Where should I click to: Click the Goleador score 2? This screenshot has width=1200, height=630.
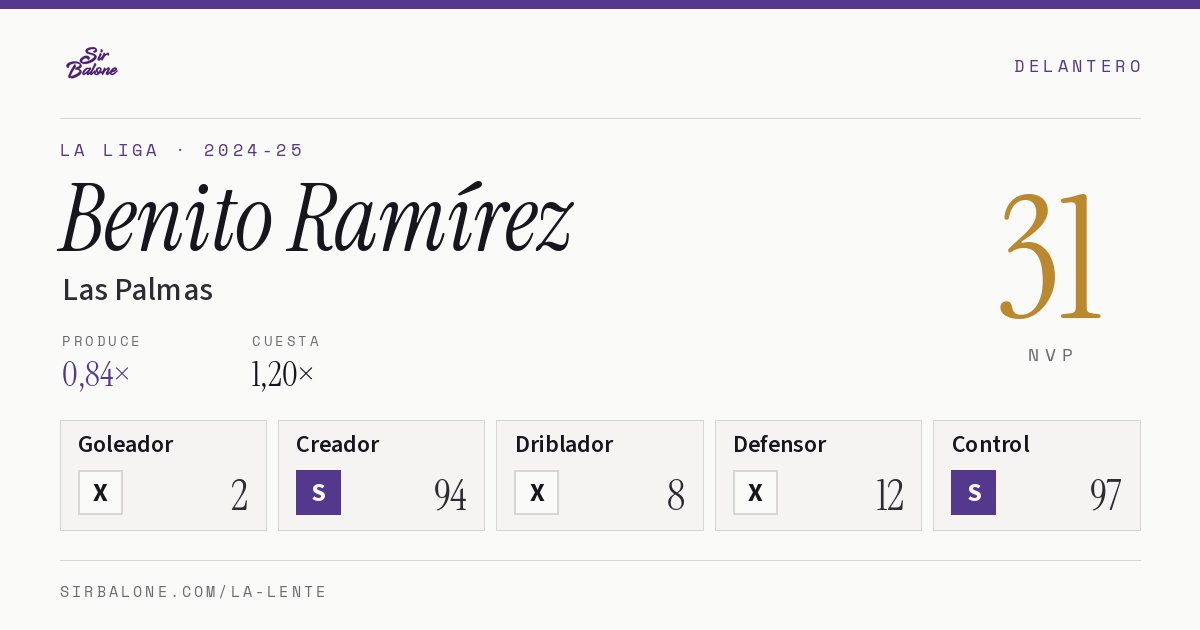(x=240, y=494)
